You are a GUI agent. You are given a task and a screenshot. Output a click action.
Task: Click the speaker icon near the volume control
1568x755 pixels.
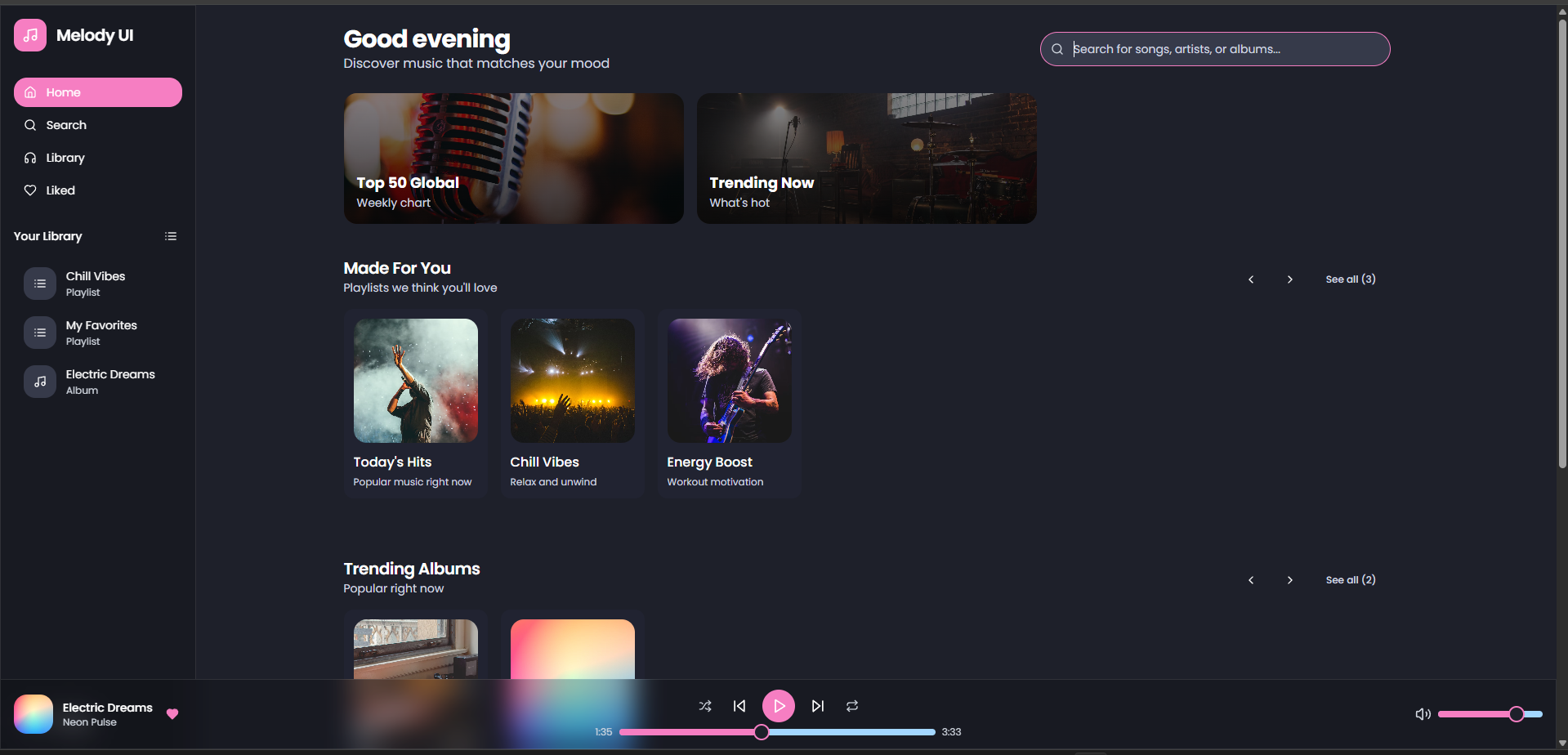tap(1422, 713)
